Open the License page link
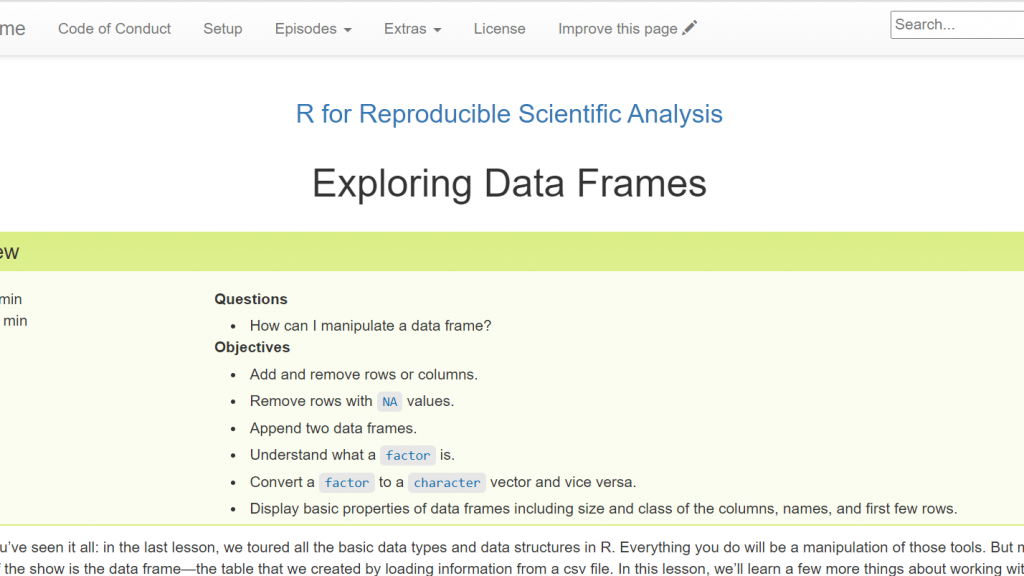Image resolution: width=1024 pixels, height=576 pixels. point(500,29)
